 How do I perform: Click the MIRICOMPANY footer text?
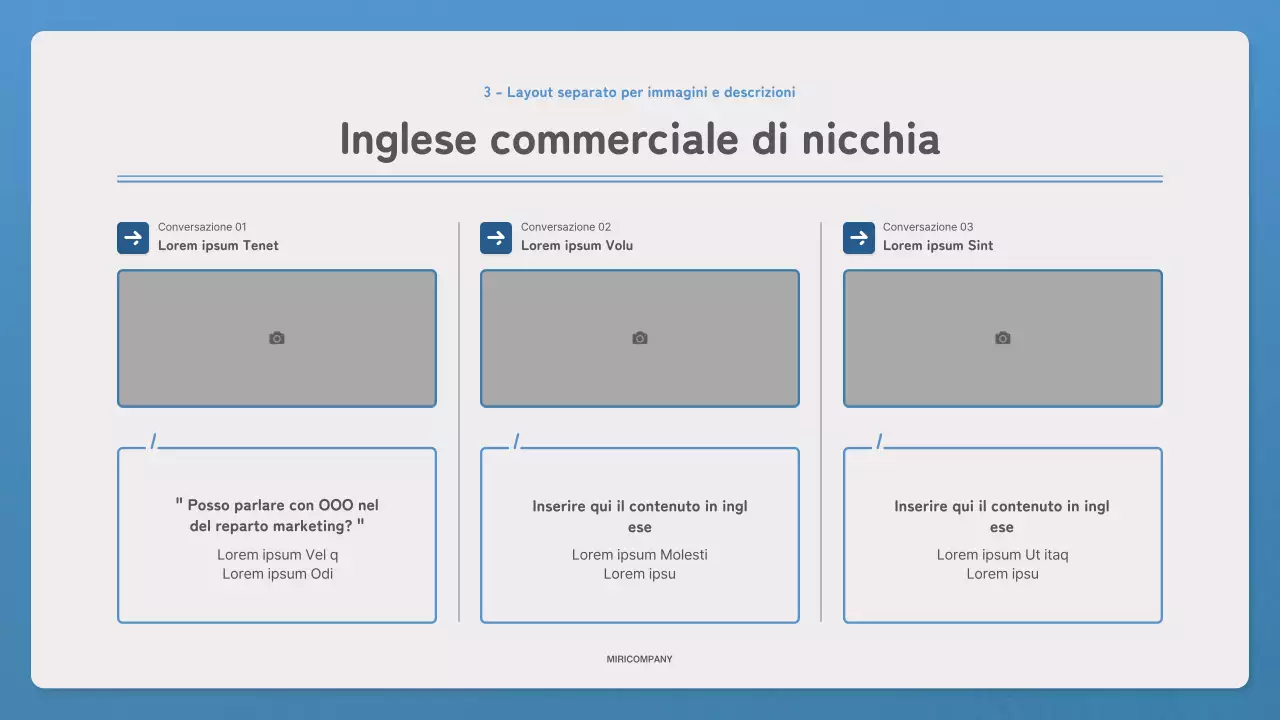coord(639,659)
